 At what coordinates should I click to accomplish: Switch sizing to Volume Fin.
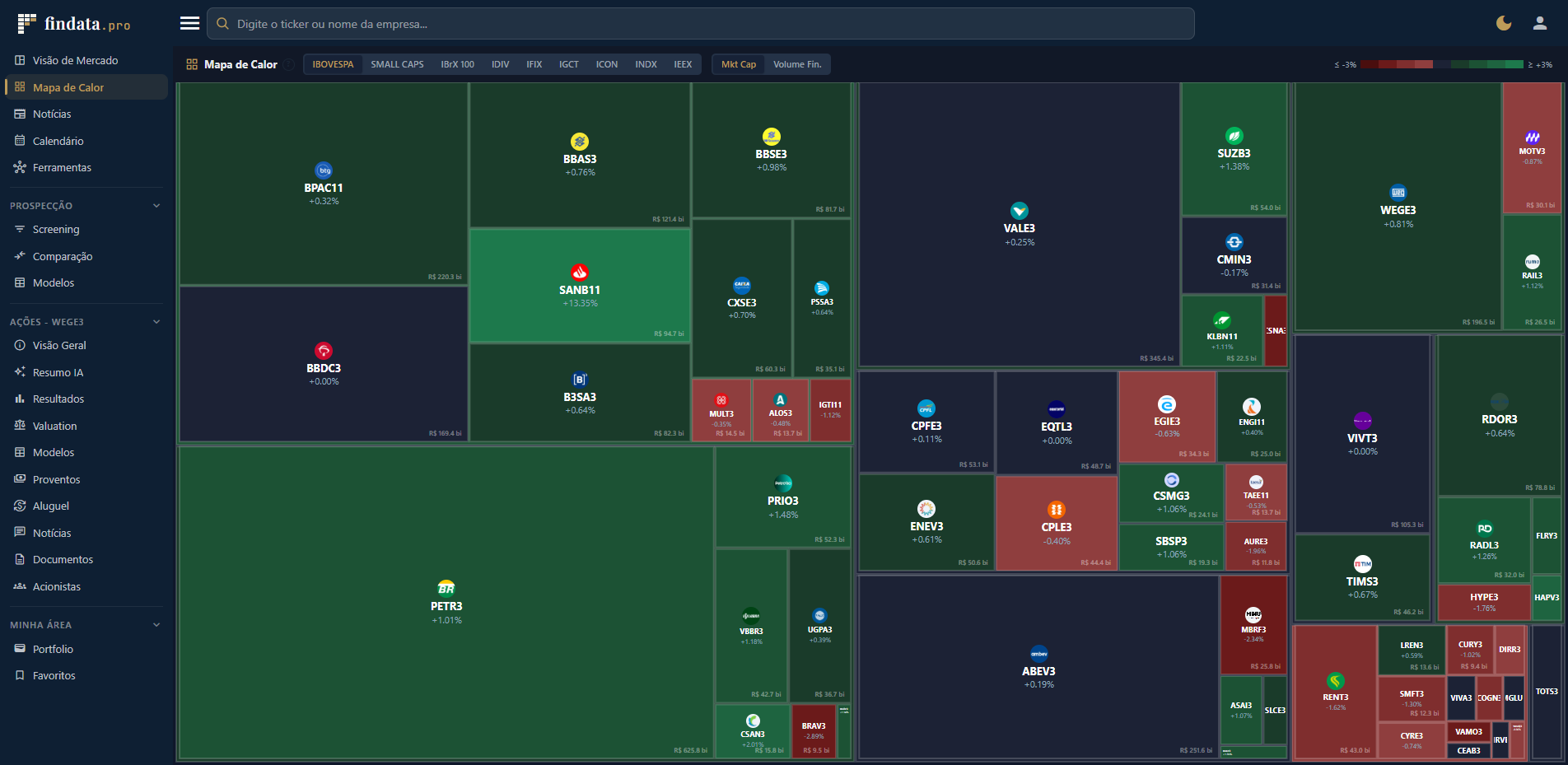797,64
